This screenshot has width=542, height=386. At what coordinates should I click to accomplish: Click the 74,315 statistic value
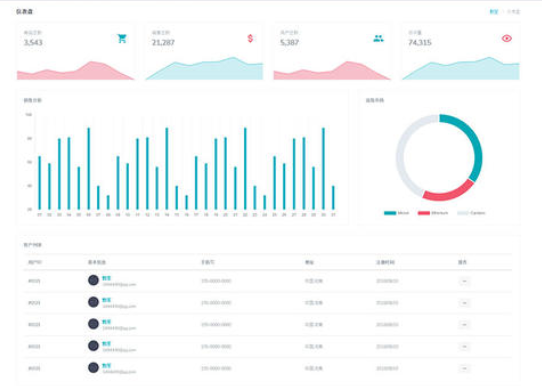[420, 43]
